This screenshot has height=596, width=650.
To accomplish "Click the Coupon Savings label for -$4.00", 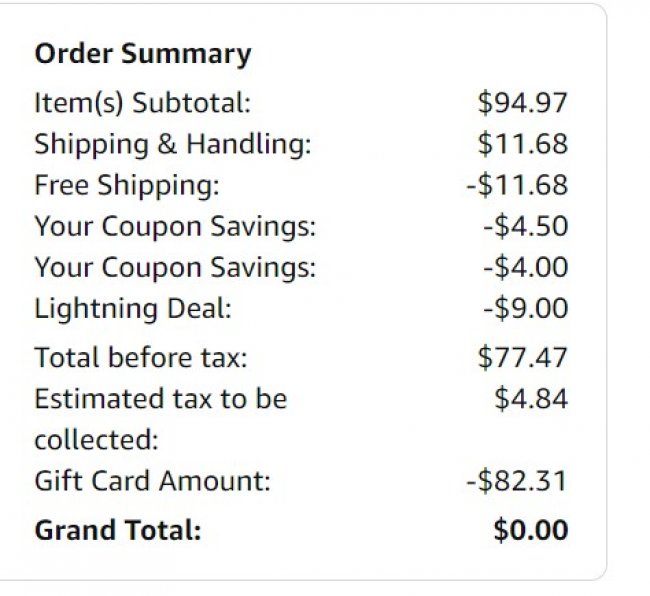I will pyautogui.click(x=175, y=267).
